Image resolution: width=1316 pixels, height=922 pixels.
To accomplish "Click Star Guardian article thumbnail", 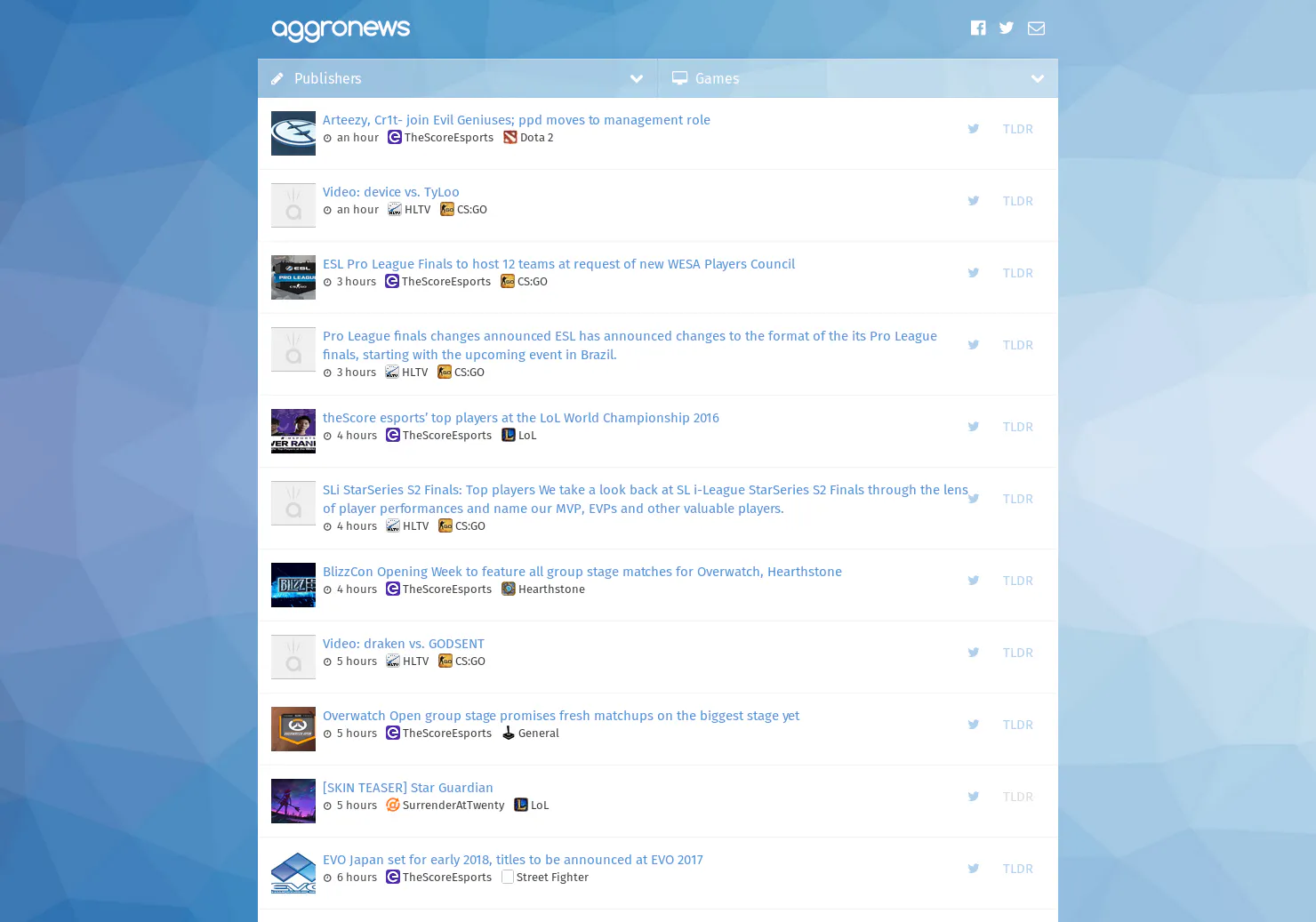I will point(293,801).
